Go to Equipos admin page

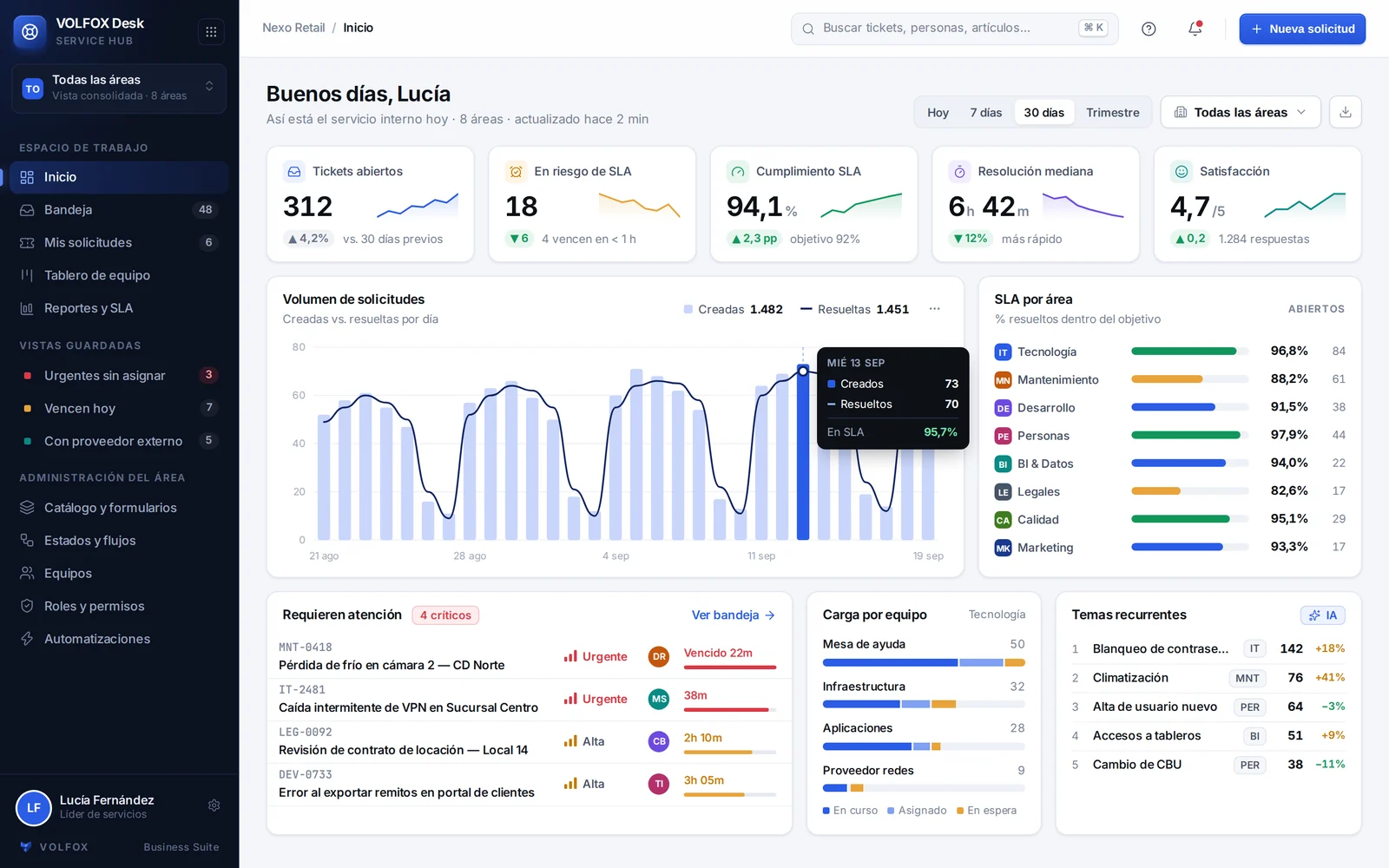(x=119, y=574)
